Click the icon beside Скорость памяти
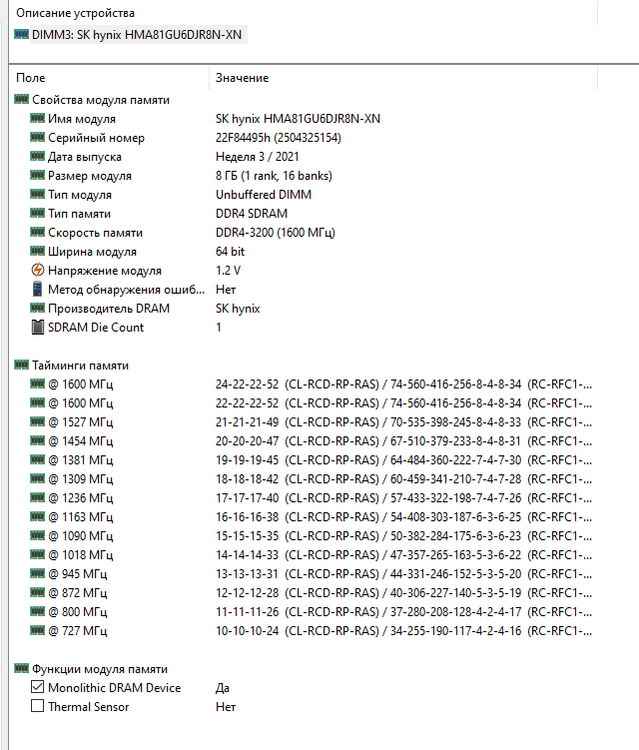The image size is (639, 750). click(x=37, y=232)
